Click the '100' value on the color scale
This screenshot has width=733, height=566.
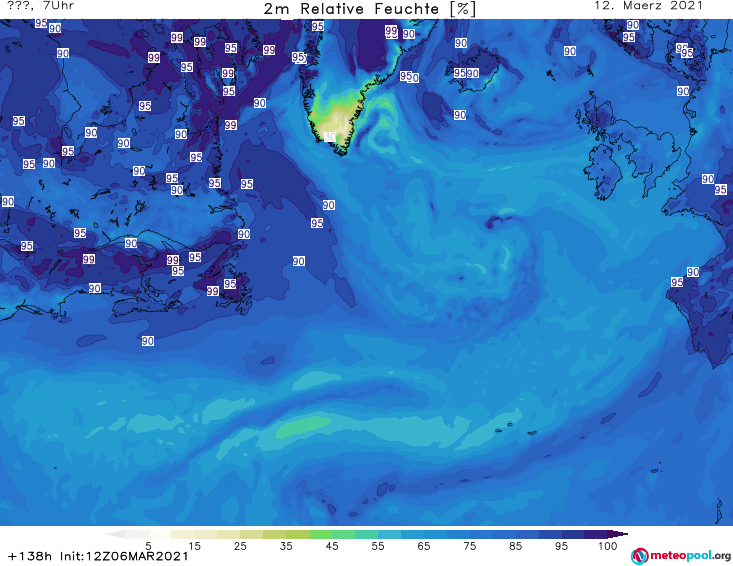click(608, 546)
